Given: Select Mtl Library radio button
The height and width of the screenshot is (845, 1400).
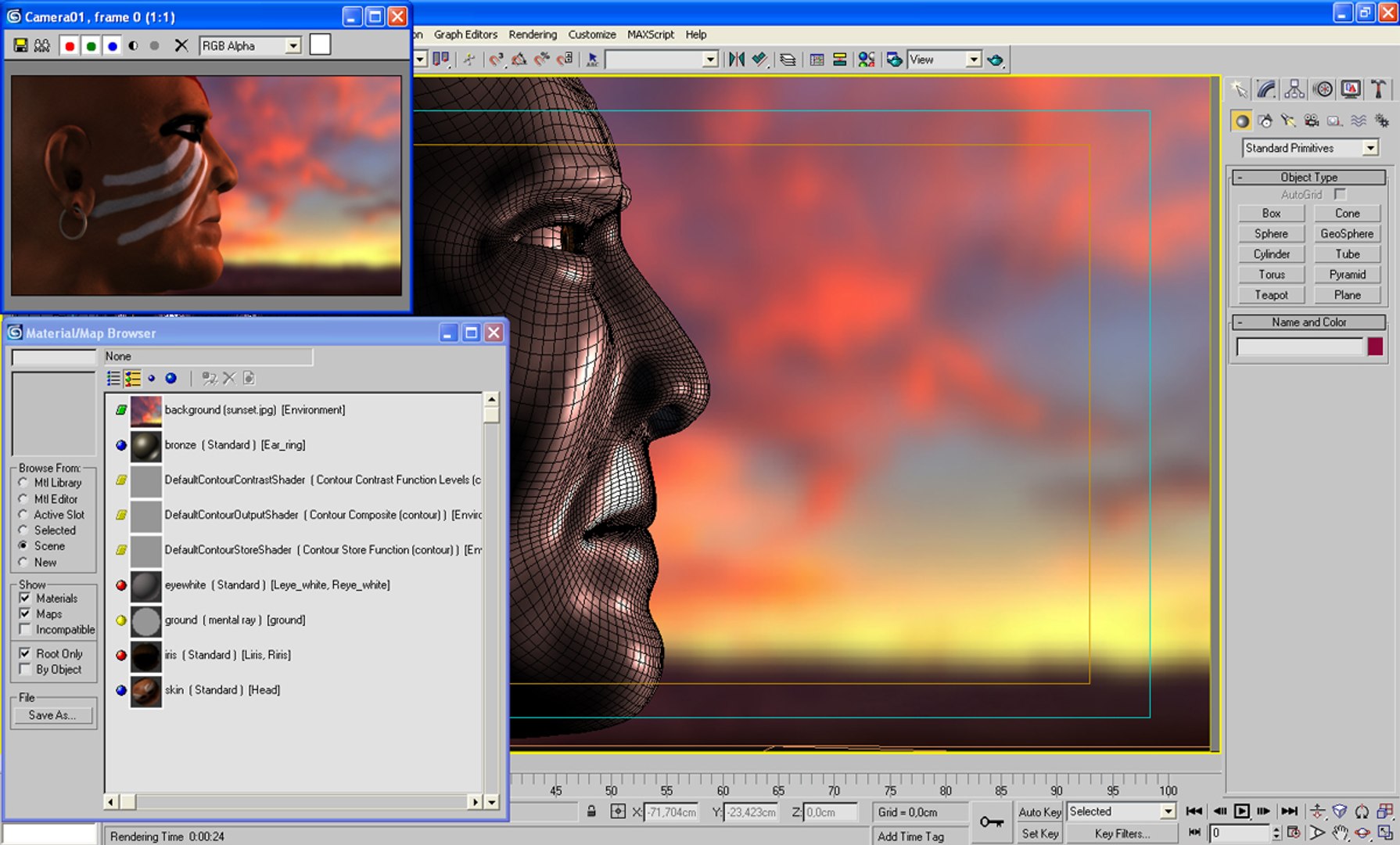Looking at the screenshot, I should click(23, 483).
